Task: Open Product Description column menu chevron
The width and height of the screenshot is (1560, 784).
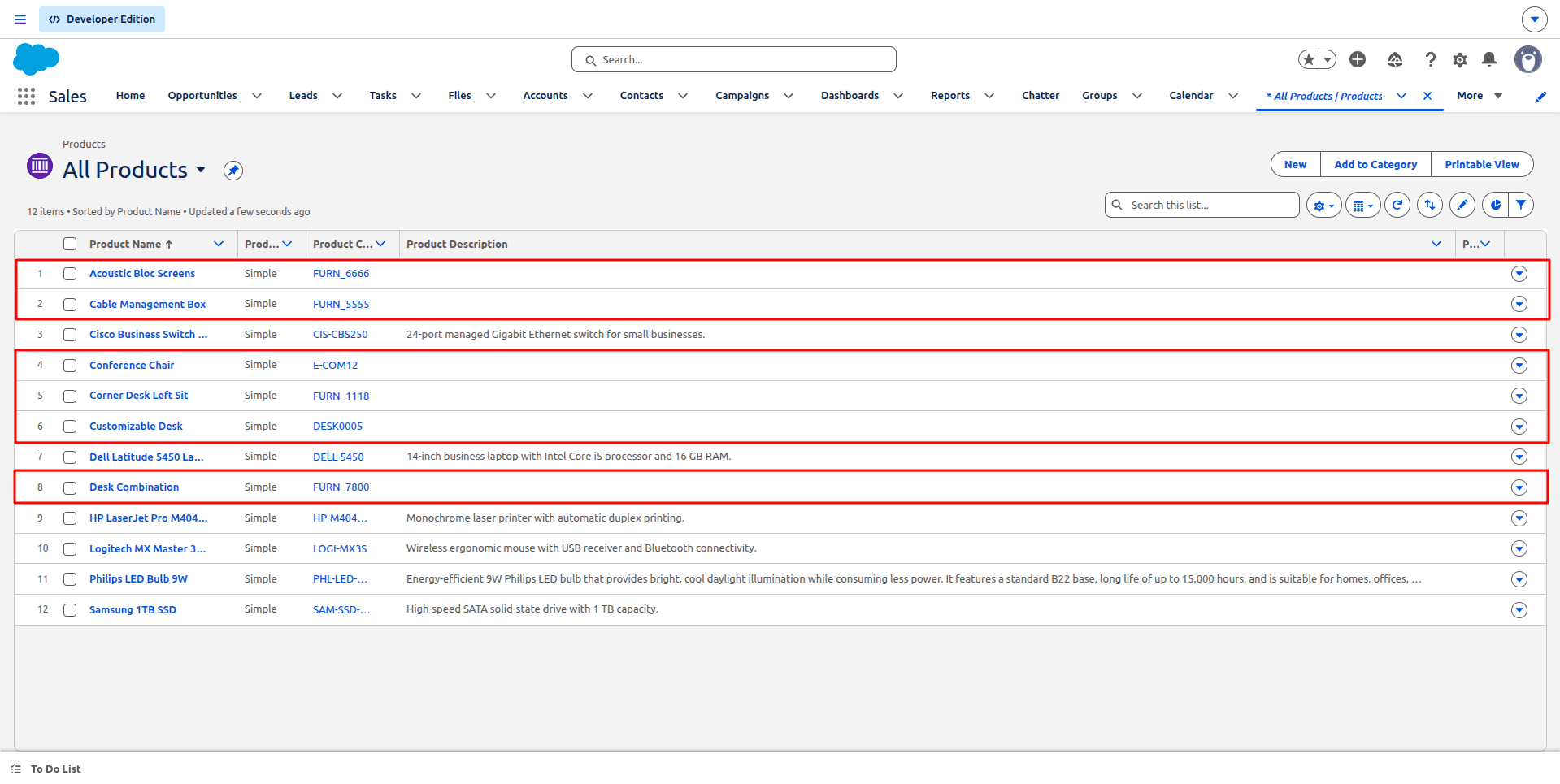Action: tap(1436, 244)
